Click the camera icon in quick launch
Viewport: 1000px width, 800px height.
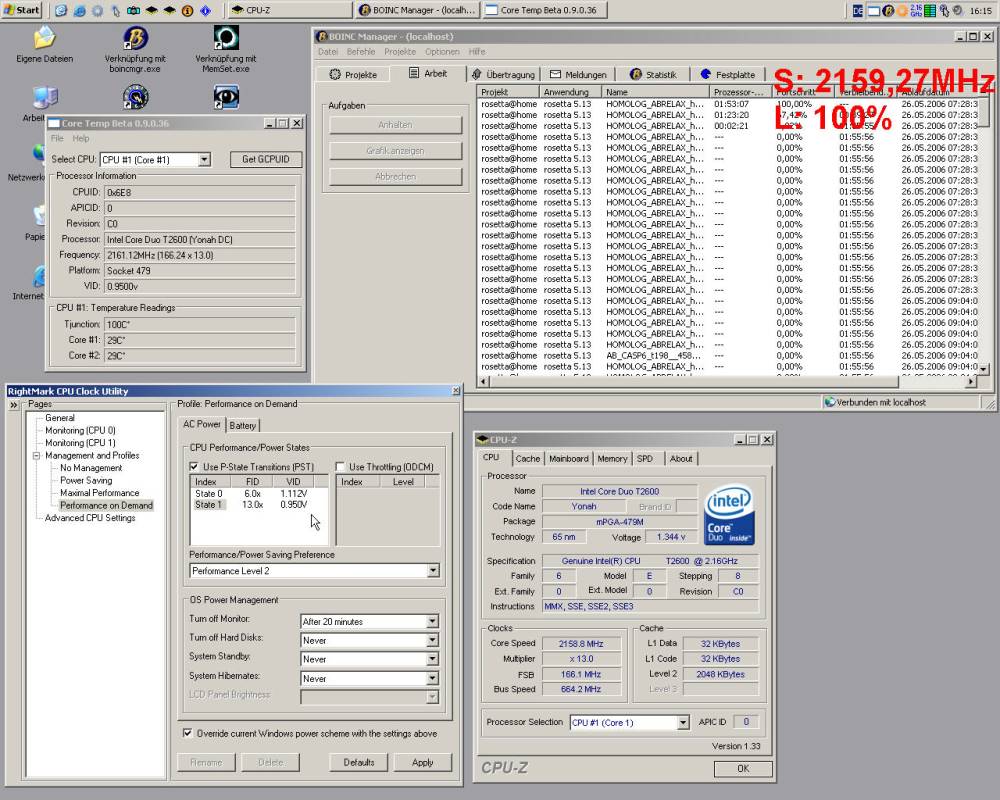click(x=133, y=10)
